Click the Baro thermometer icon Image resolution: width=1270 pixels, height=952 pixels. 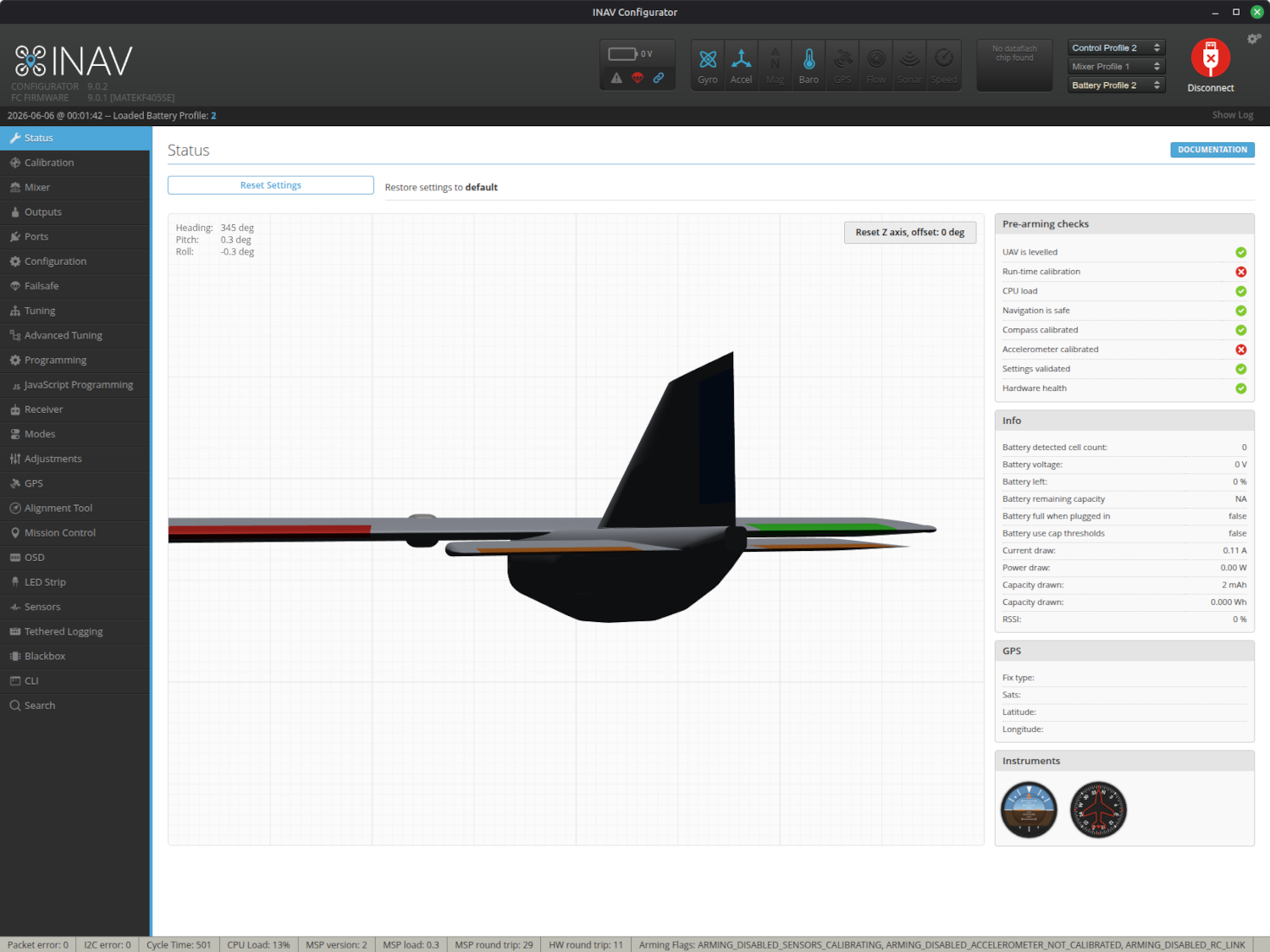[x=809, y=58]
